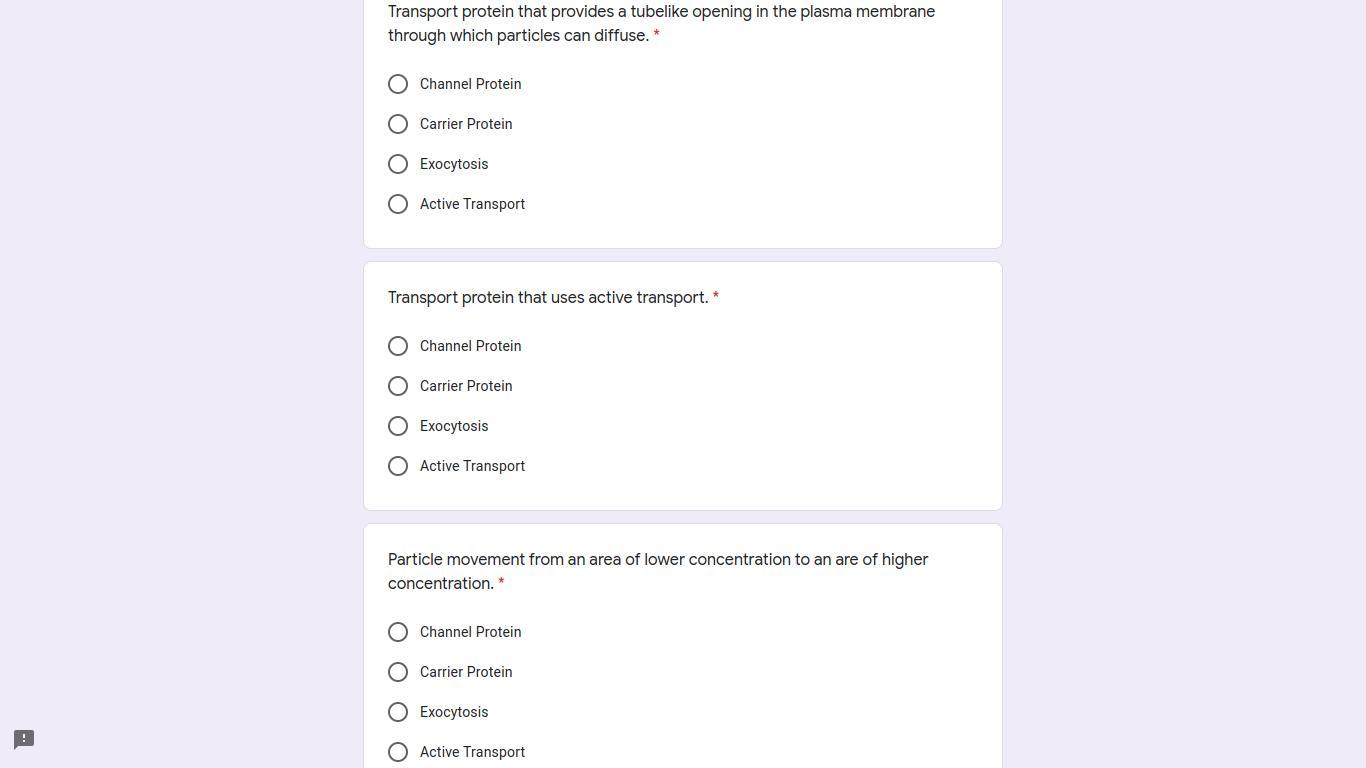1366x768 pixels.
Task: Click the 'provides a tubelike opening' question text
Action: [x=661, y=12]
